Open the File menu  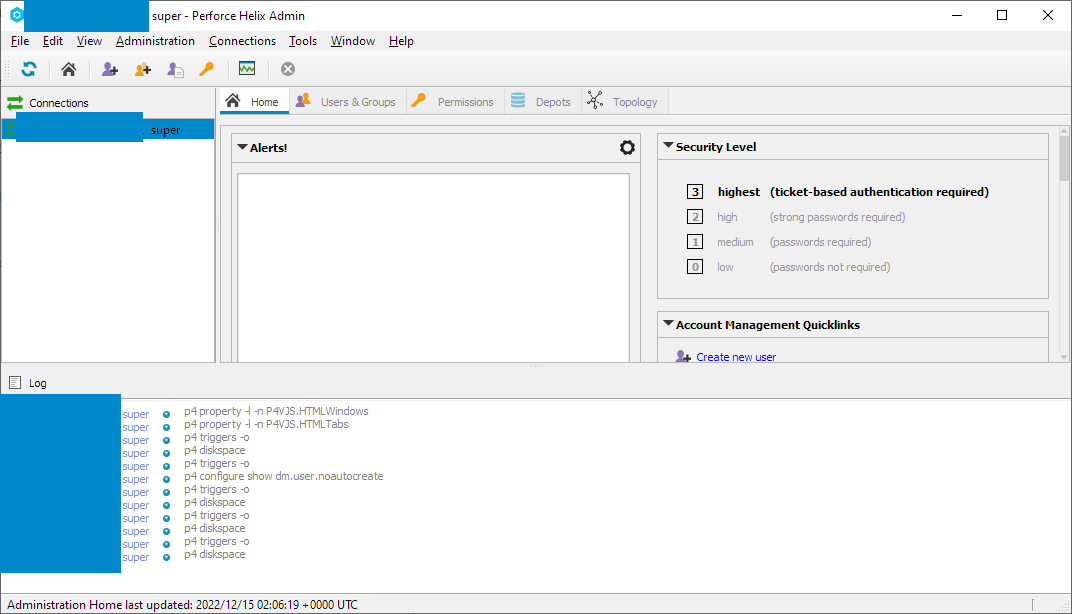pyautogui.click(x=20, y=41)
